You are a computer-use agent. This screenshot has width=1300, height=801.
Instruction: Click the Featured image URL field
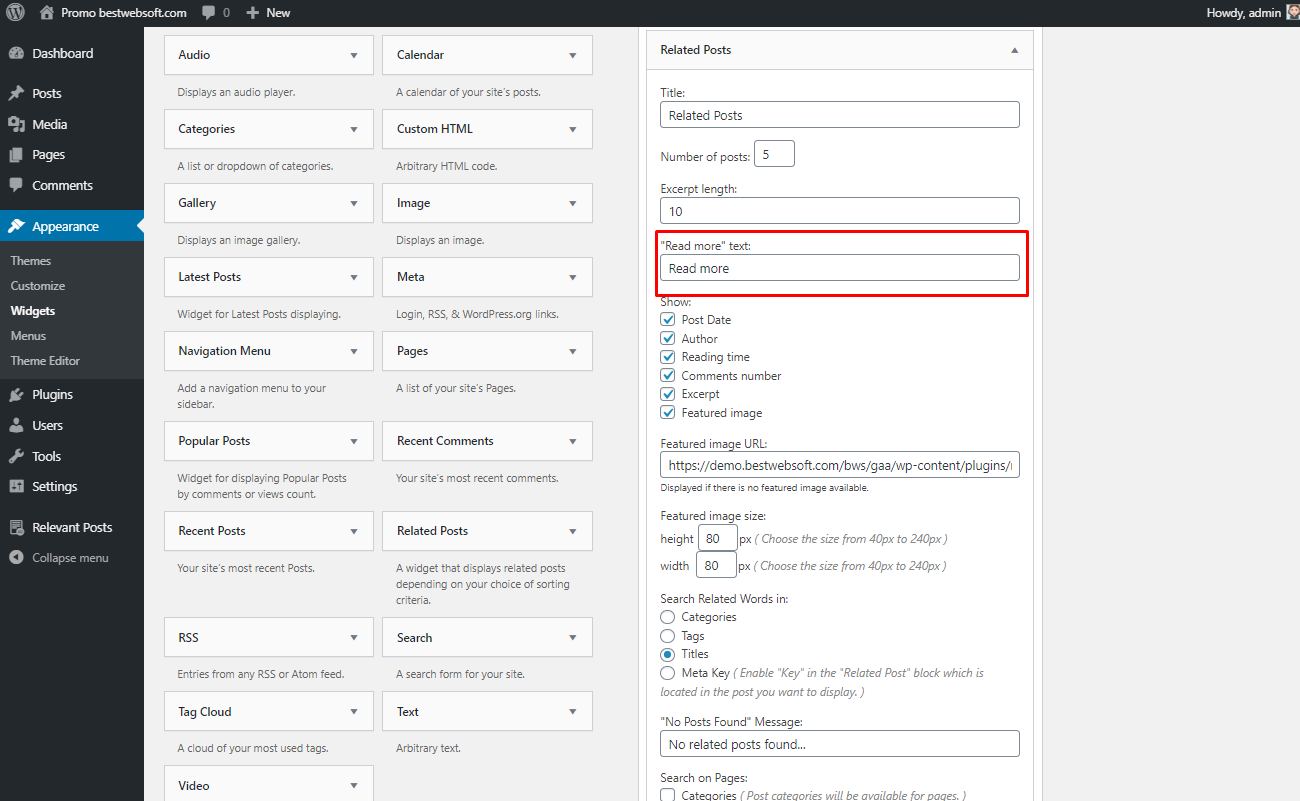840,465
